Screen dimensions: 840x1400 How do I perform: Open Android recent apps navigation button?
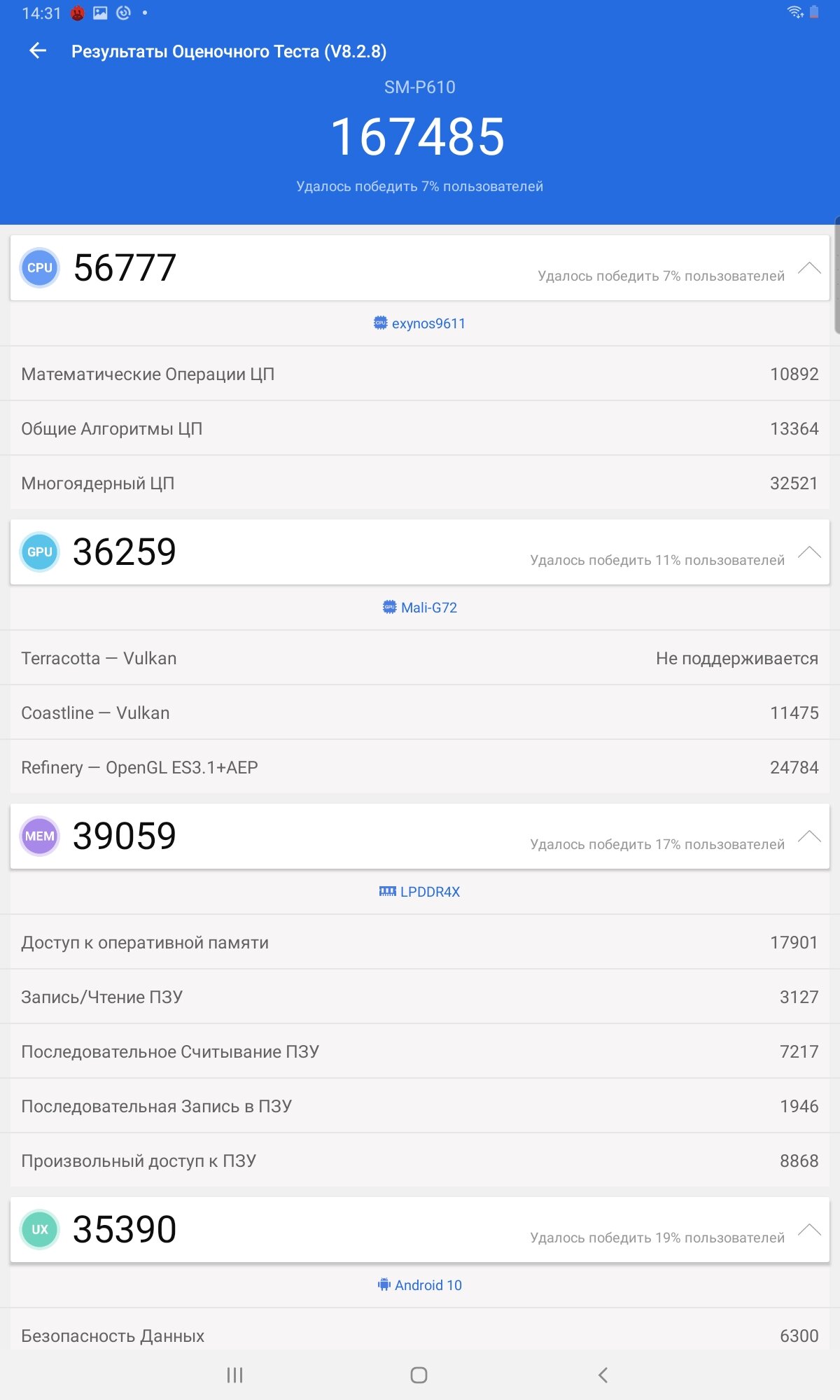[x=234, y=1375]
